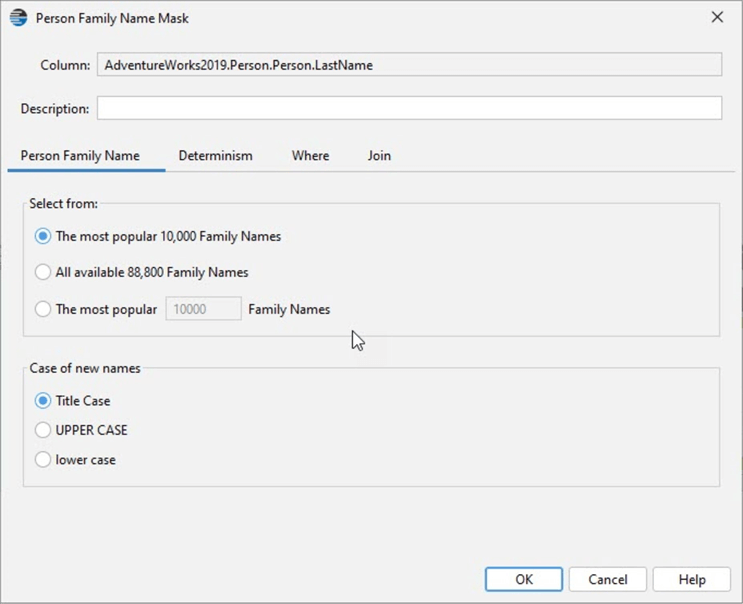Screen dimensions: 743x604
Task: Select the most popular 10,000 Family Names option
Action: click(x=43, y=237)
